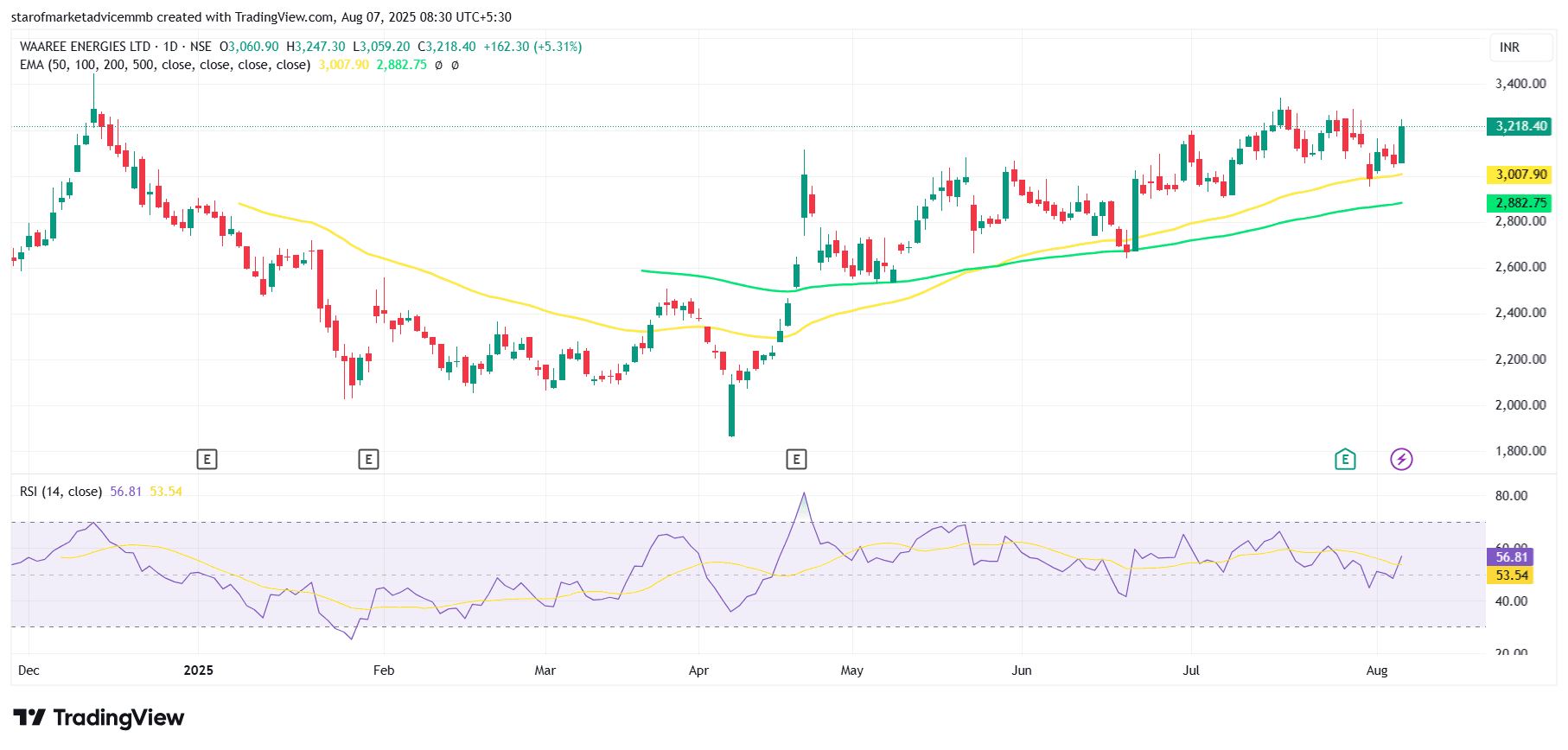
Task: Click the TradingView logo
Action: (x=99, y=717)
